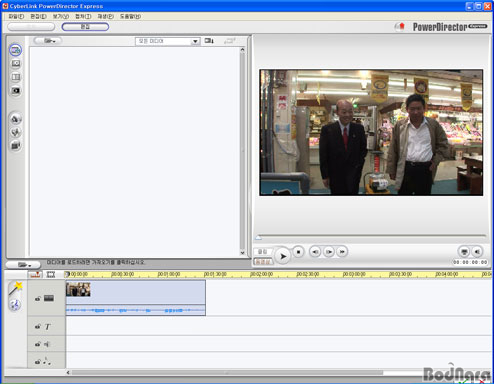Viewport: 494px width, 384px height.
Task: Select the video clip thumbnail on timeline
Action: tap(78, 289)
